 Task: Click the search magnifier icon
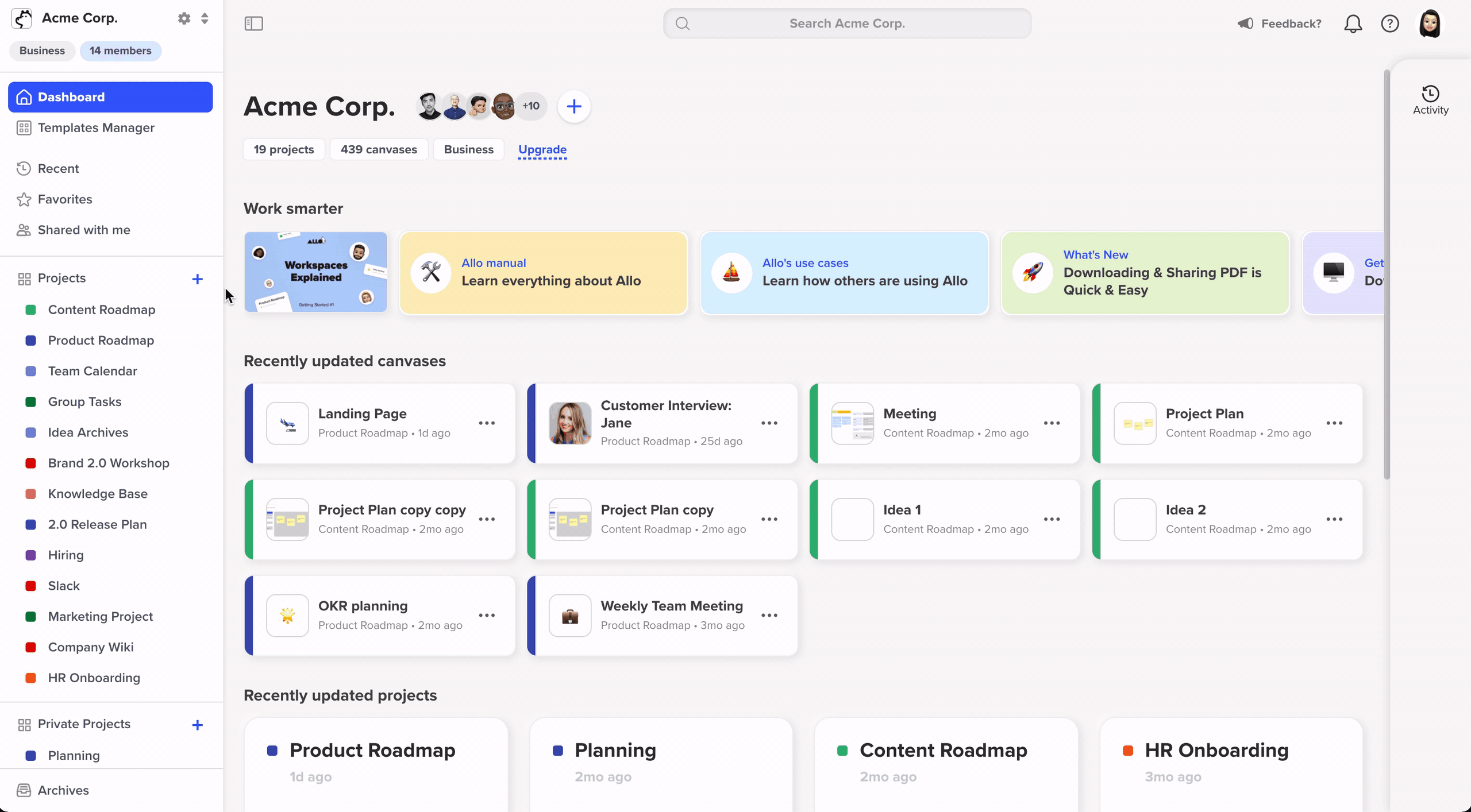click(x=682, y=24)
